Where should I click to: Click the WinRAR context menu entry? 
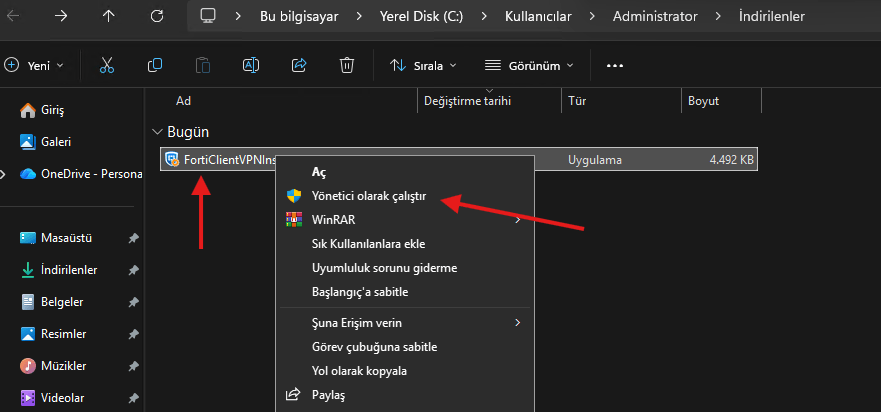(405, 220)
